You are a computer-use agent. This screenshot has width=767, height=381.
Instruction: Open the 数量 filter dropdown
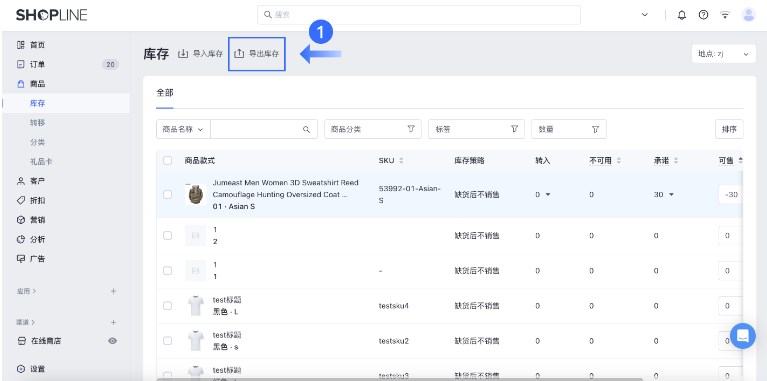(x=569, y=130)
